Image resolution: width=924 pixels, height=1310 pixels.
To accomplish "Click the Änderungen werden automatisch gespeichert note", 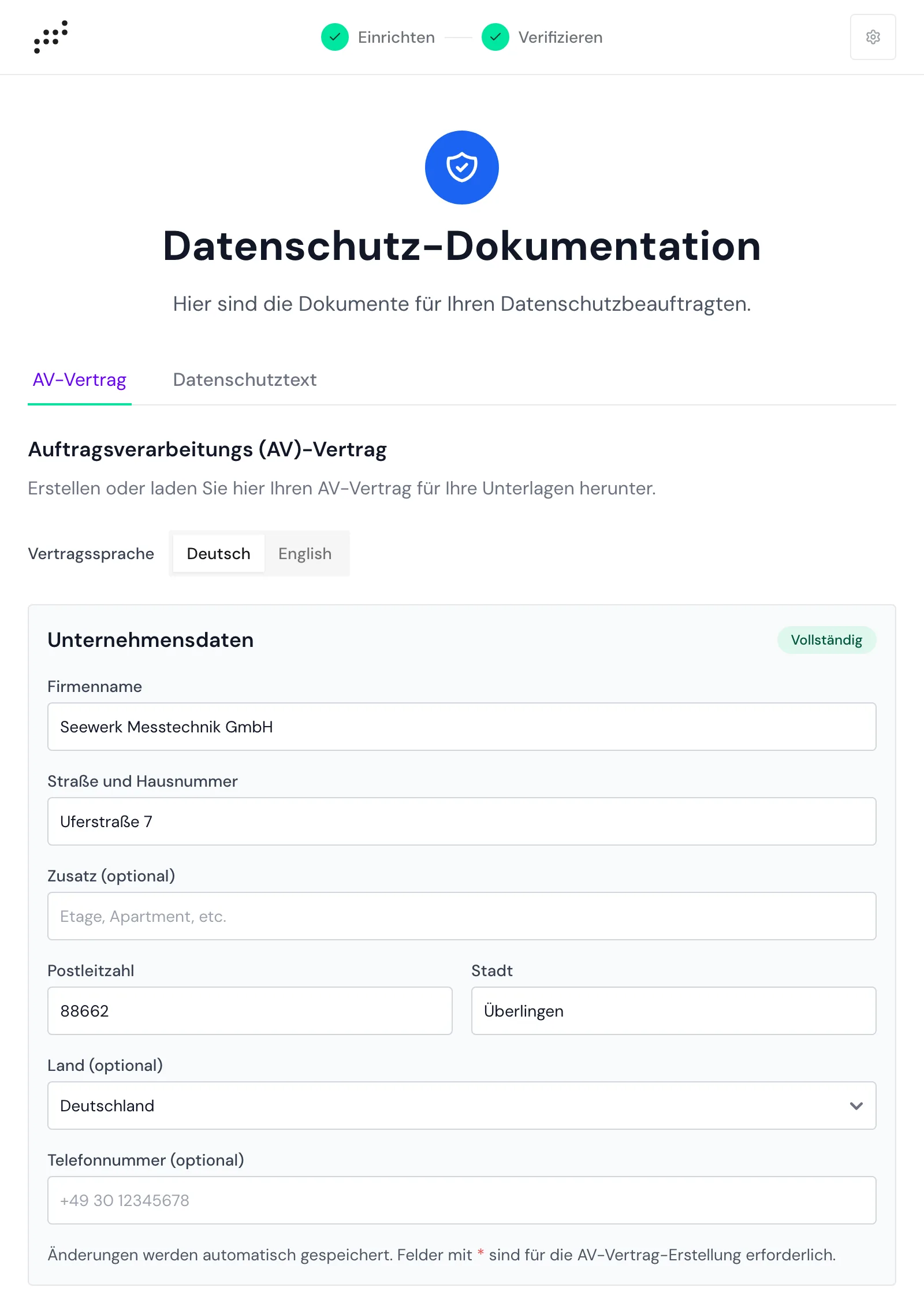I will coord(442,1255).
